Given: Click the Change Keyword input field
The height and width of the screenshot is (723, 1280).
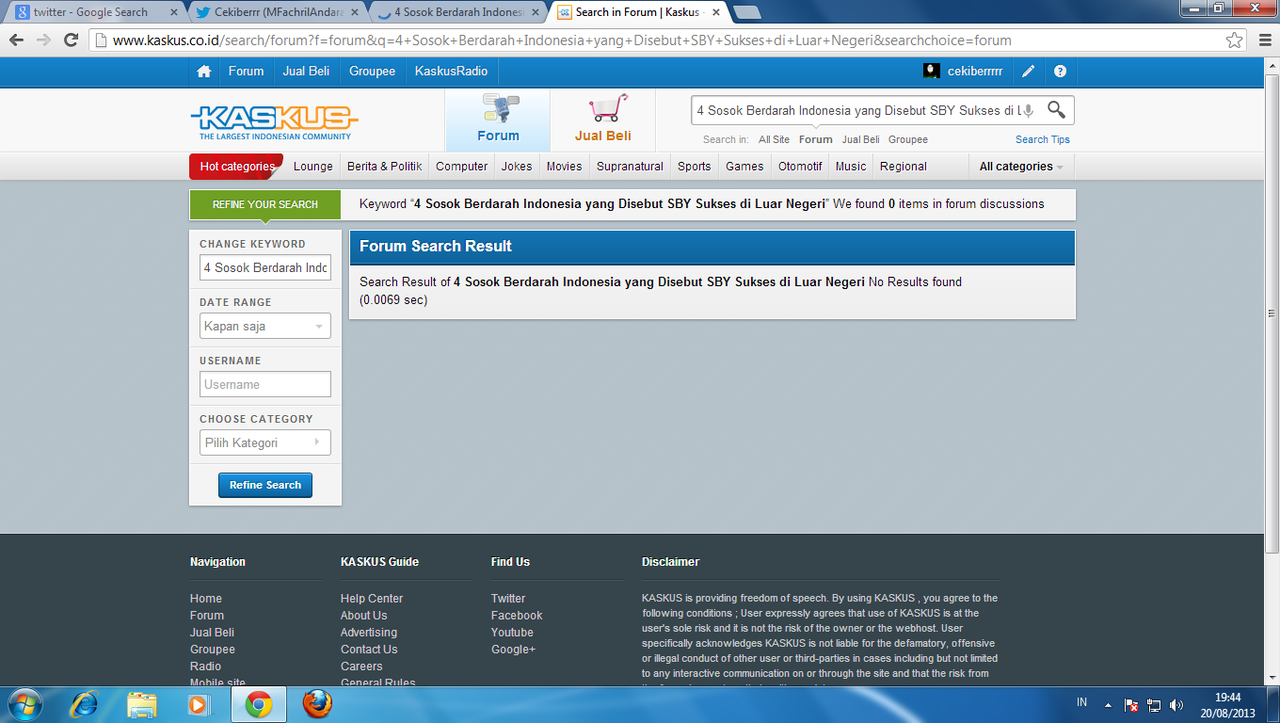Looking at the screenshot, I should (x=265, y=268).
